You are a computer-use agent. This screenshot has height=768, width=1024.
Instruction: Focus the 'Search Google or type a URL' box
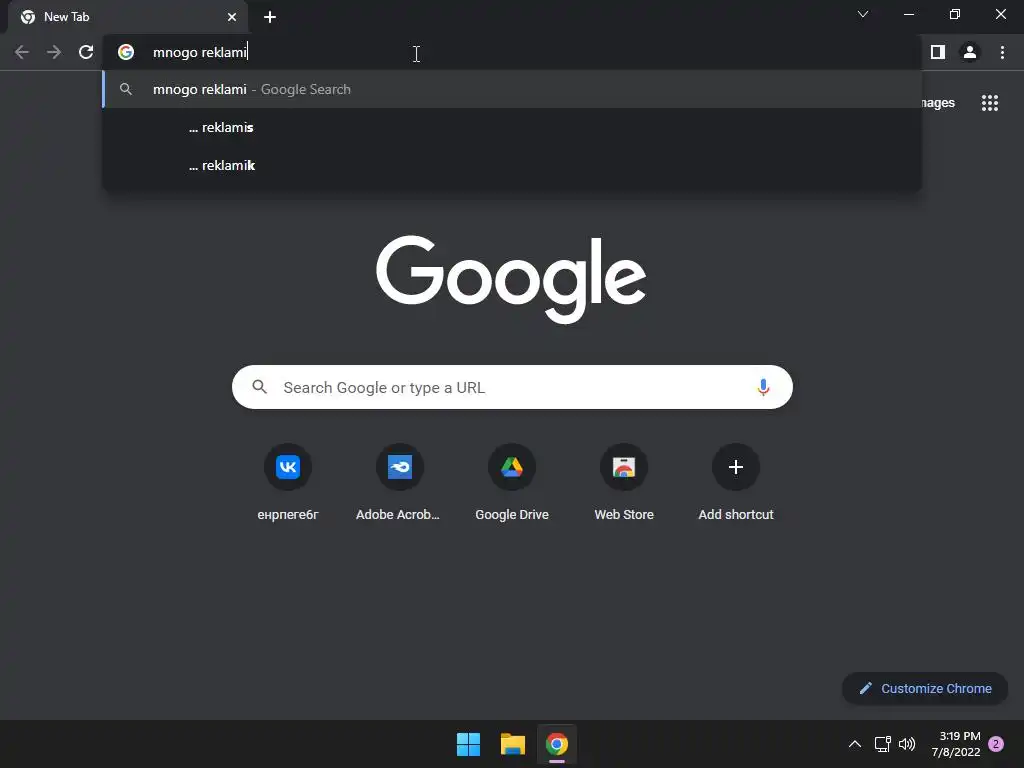pyautogui.click(x=512, y=387)
